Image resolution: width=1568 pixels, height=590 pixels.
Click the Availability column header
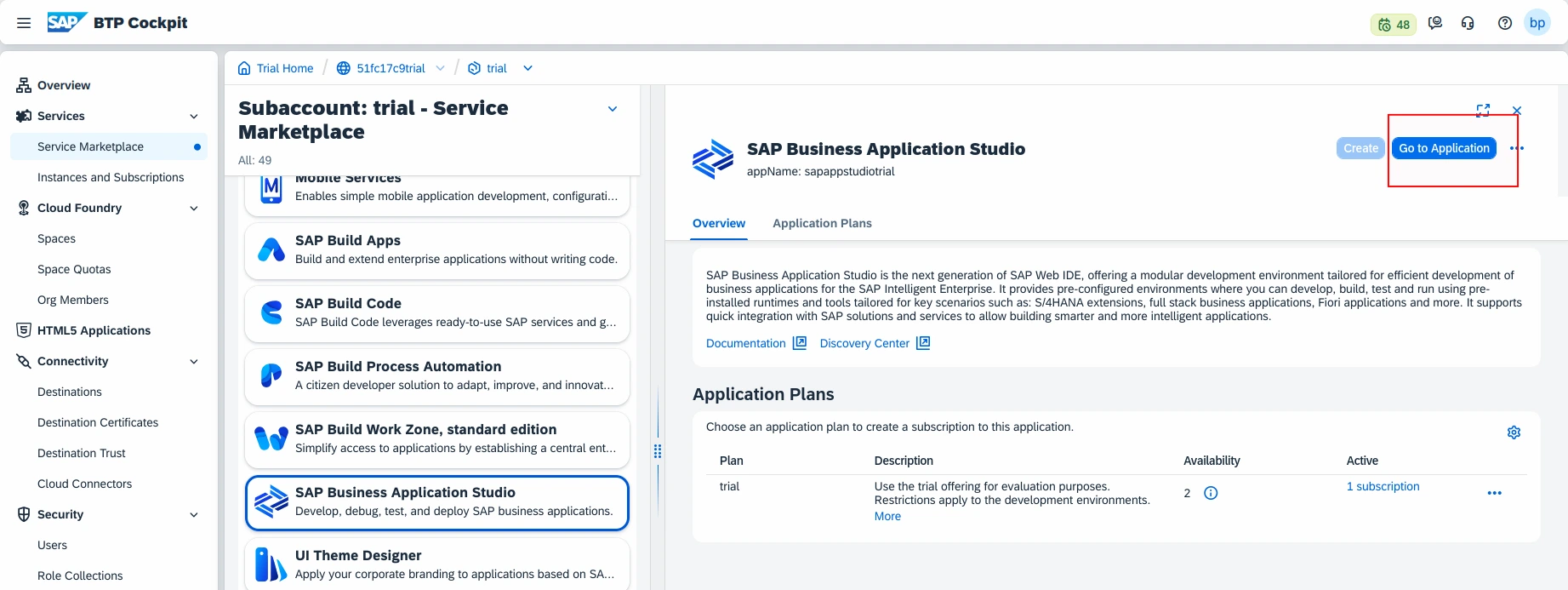point(1212,461)
